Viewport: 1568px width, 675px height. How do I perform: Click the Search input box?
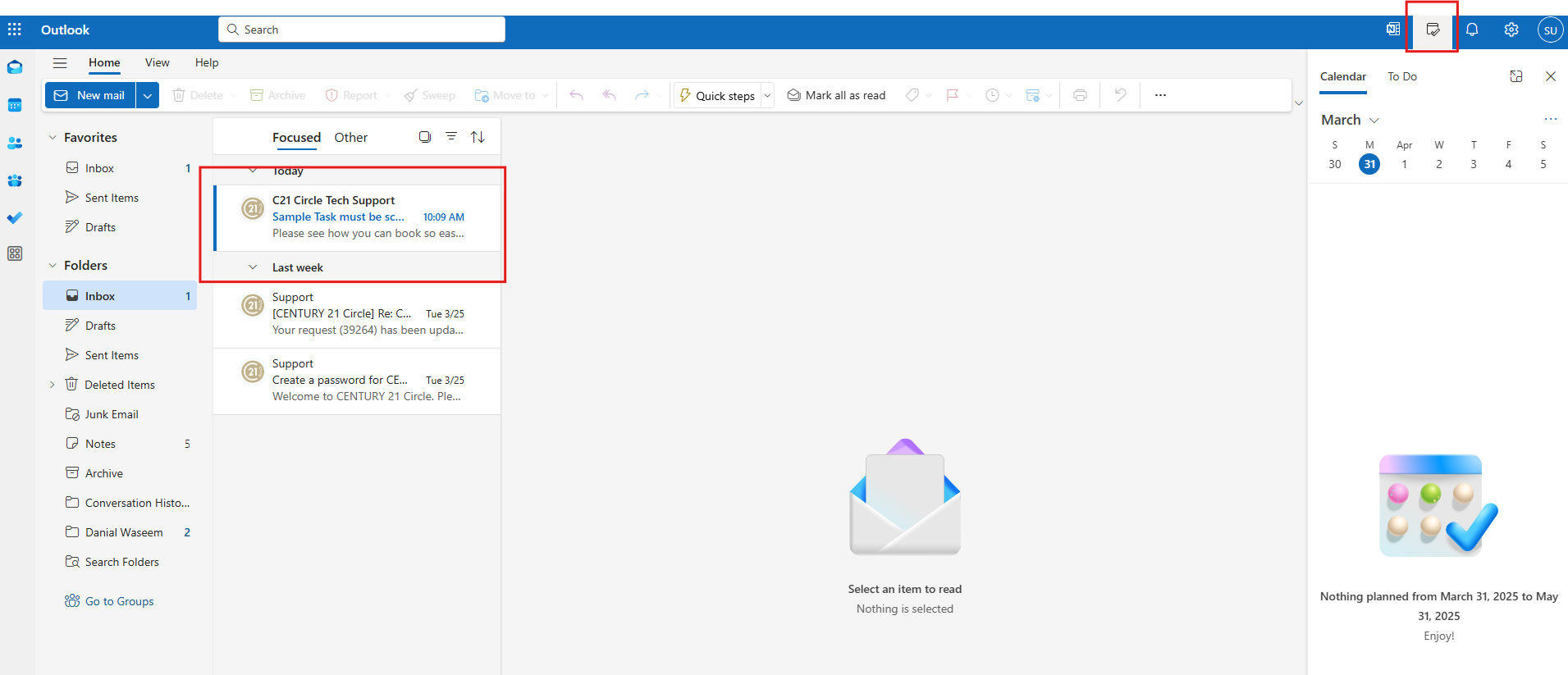369,30
